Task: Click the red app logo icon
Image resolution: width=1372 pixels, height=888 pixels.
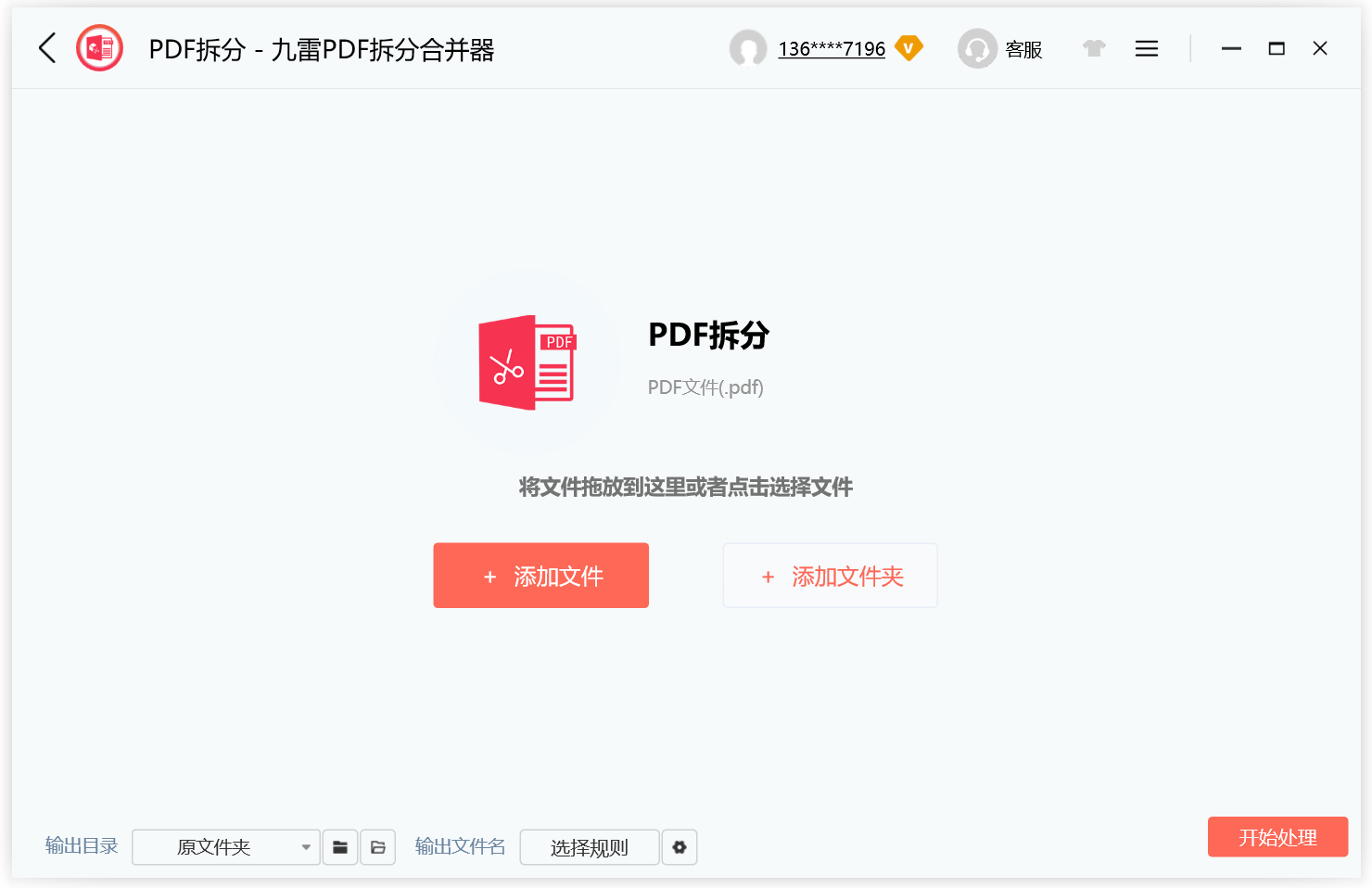Action: (x=99, y=48)
